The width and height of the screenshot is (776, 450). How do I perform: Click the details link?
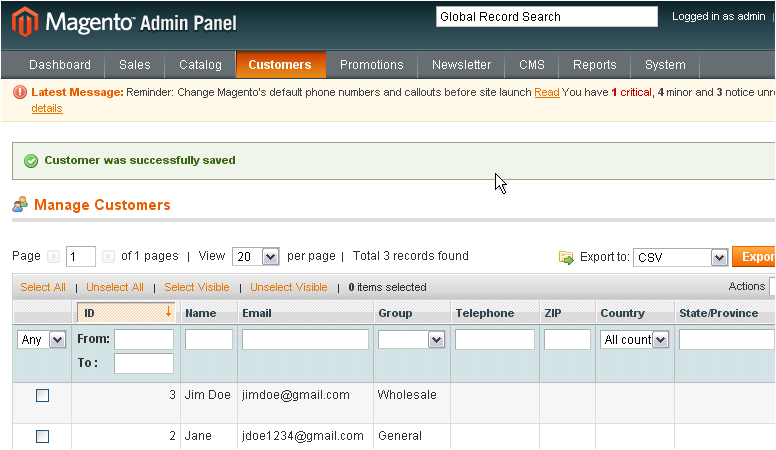[47, 108]
